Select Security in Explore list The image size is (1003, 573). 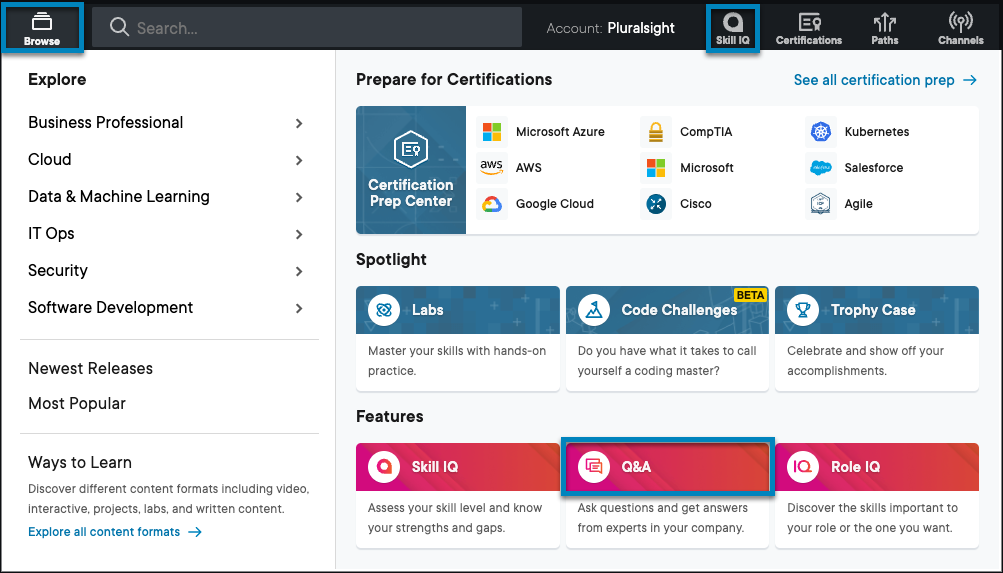[x=58, y=271]
